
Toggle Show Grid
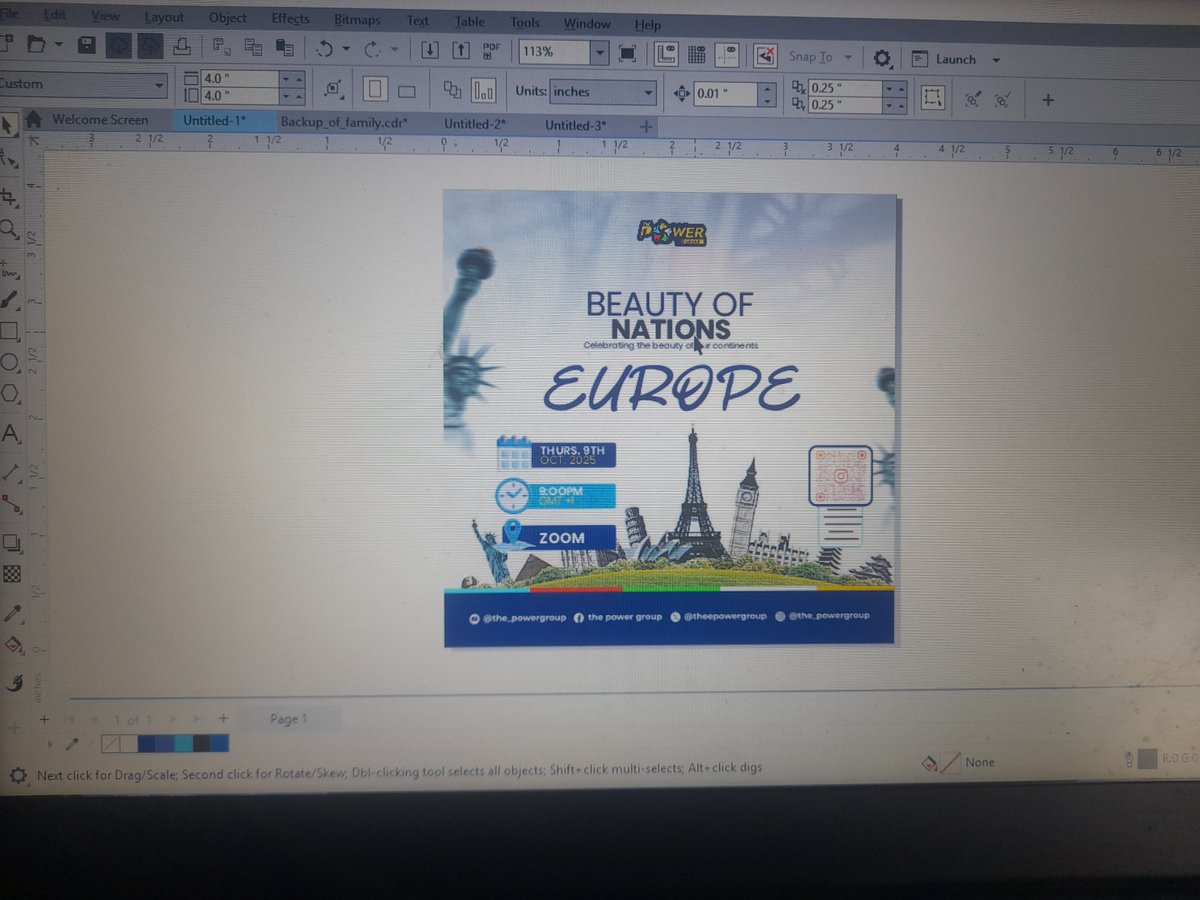[x=697, y=55]
